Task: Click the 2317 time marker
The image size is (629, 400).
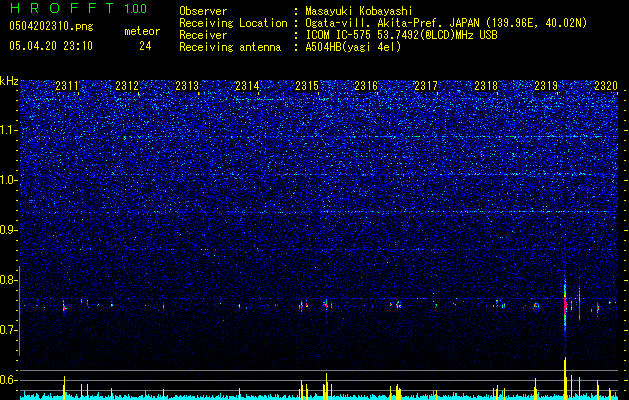Action: [x=426, y=85]
